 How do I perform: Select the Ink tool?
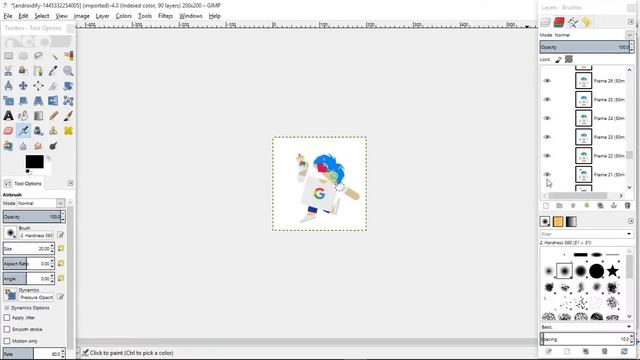tap(38, 131)
